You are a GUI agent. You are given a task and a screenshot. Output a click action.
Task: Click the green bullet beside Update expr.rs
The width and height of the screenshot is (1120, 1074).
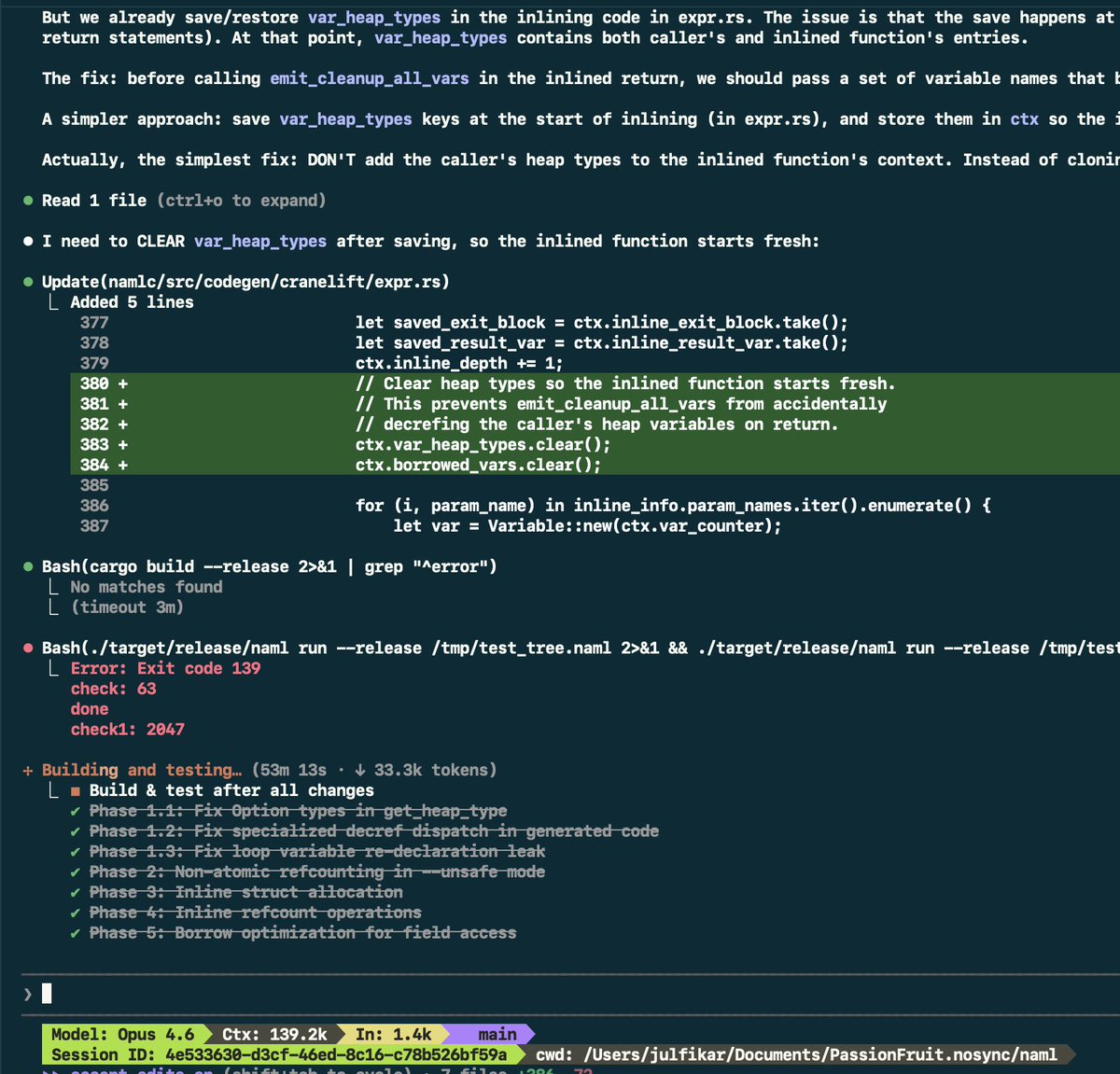point(28,282)
